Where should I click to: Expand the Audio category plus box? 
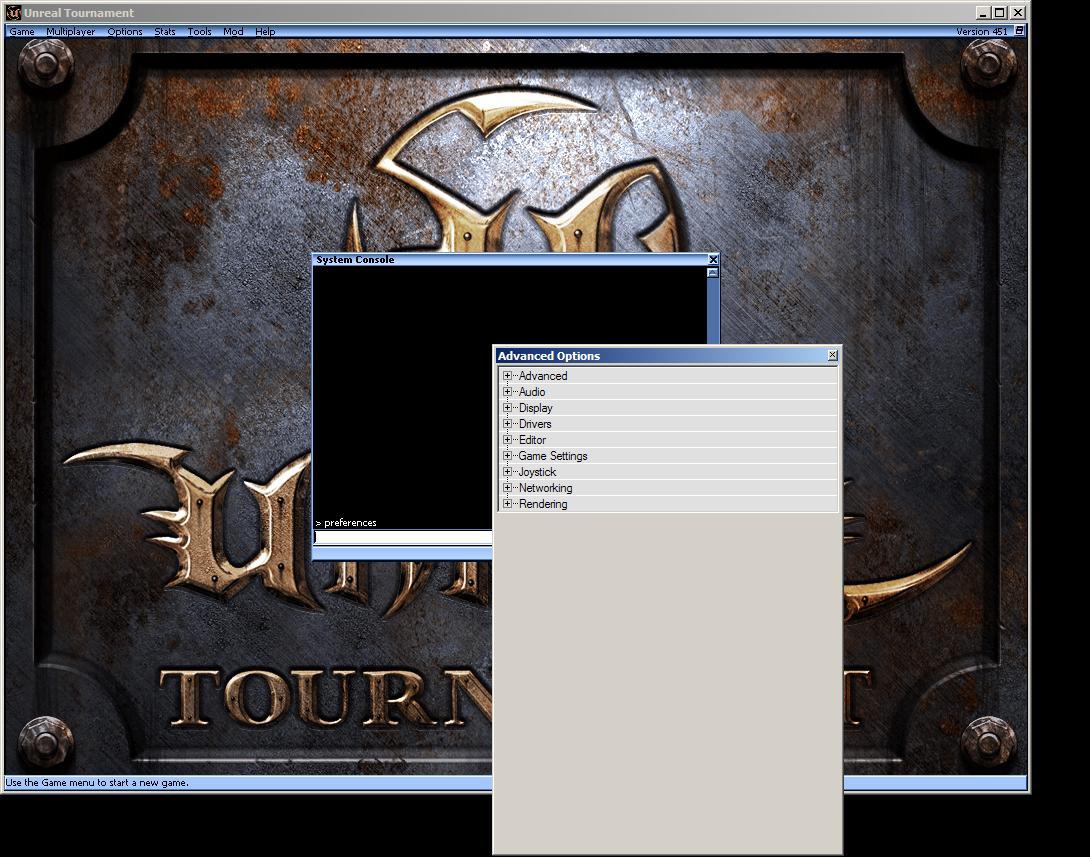507,392
